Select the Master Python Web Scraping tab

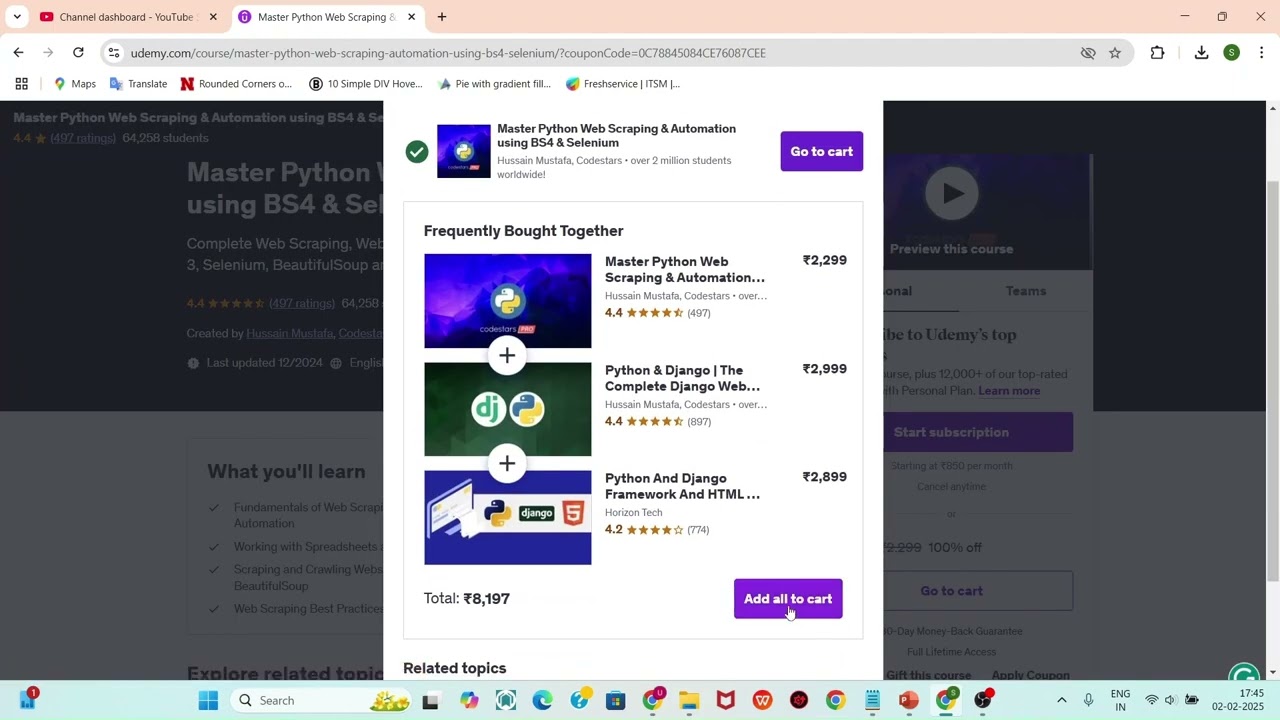pyautogui.click(x=327, y=17)
